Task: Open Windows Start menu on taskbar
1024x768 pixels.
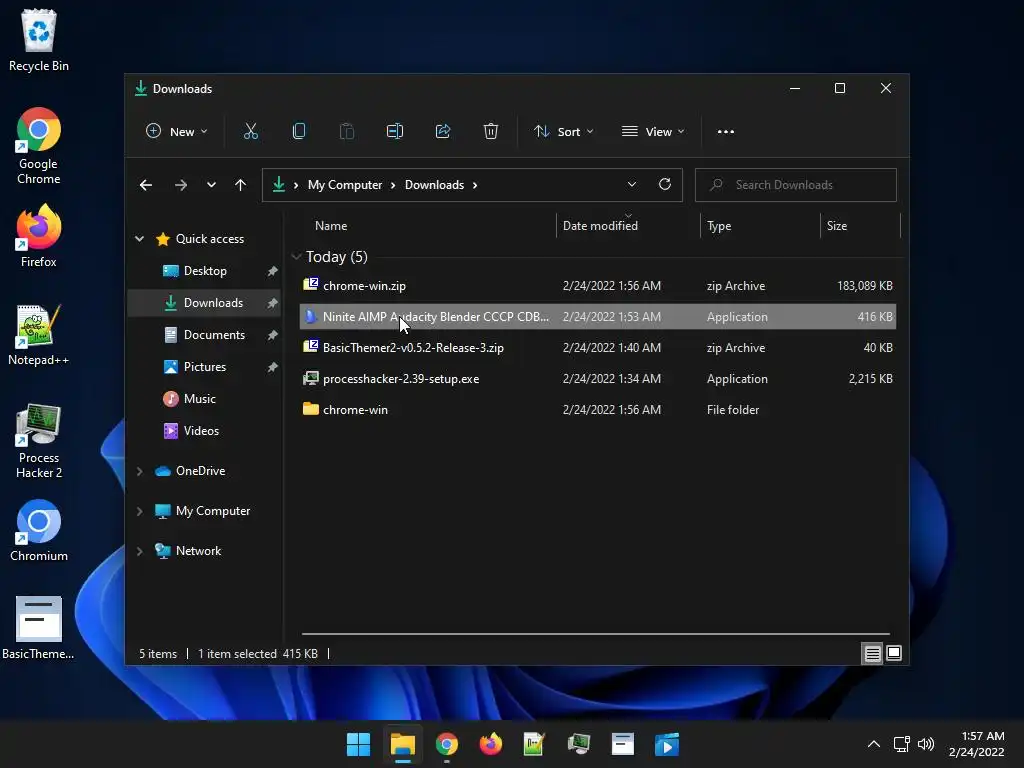Action: click(x=358, y=744)
